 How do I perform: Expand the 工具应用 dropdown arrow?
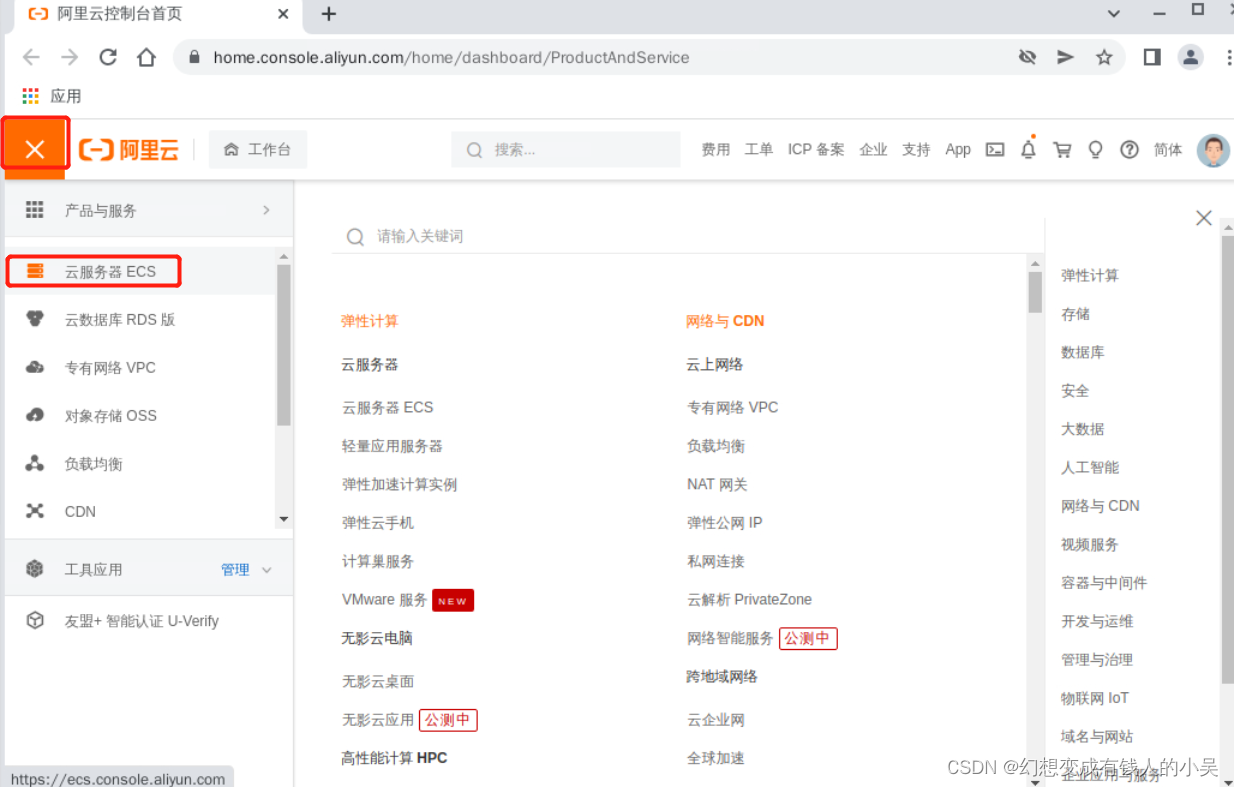(x=266, y=569)
